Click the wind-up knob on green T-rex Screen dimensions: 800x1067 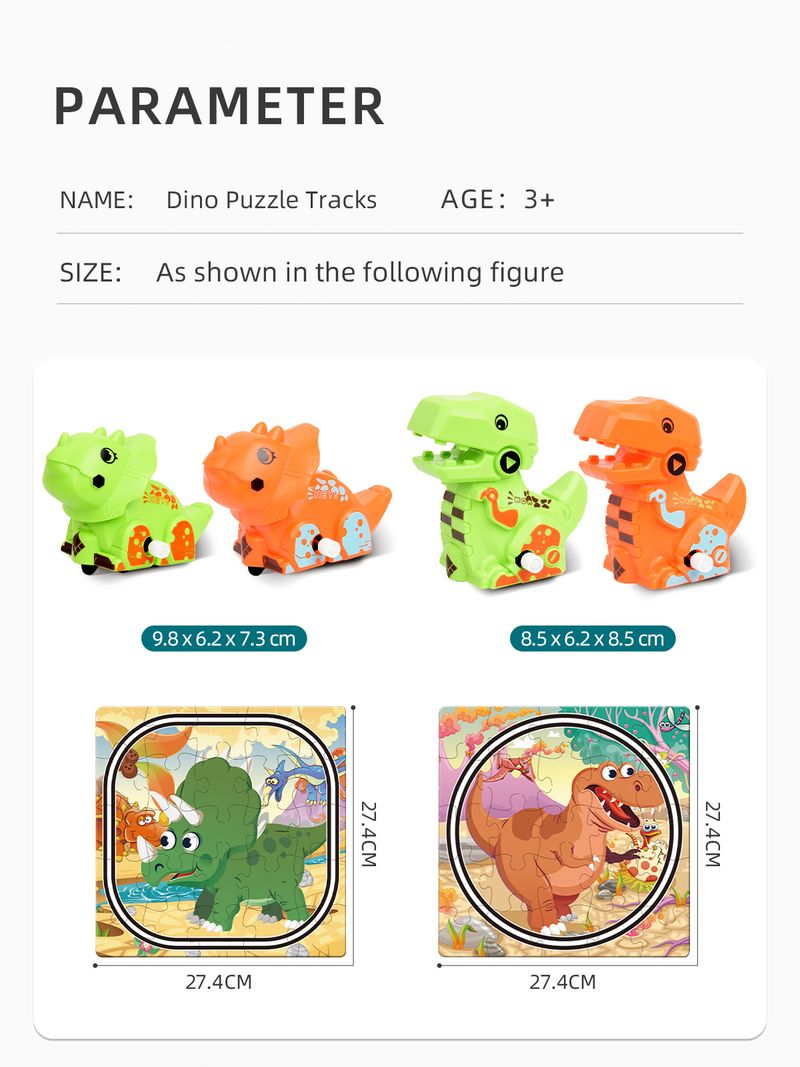pos(529,562)
